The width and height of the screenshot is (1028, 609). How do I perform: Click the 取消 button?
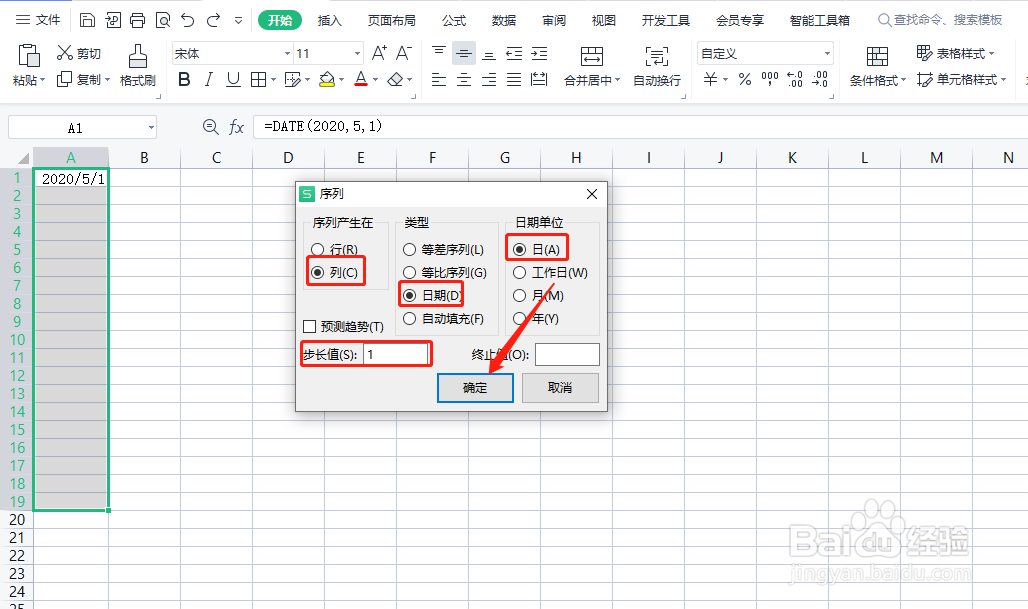(560, 388)
